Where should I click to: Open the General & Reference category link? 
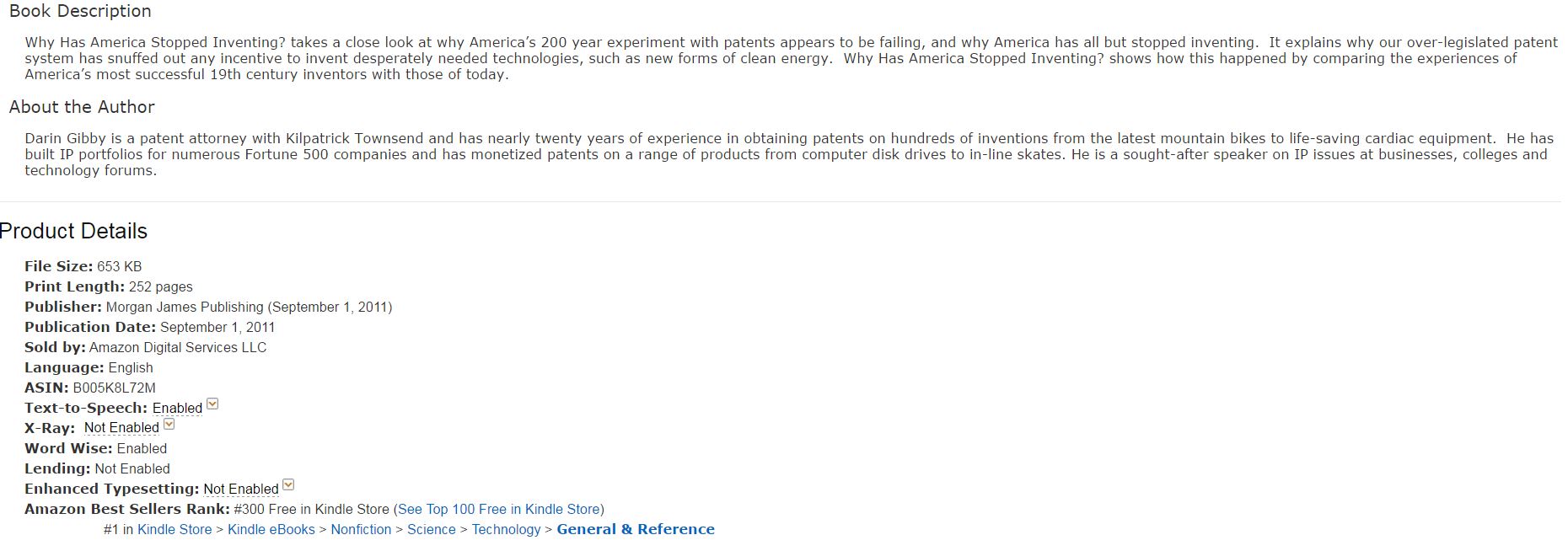636,530
